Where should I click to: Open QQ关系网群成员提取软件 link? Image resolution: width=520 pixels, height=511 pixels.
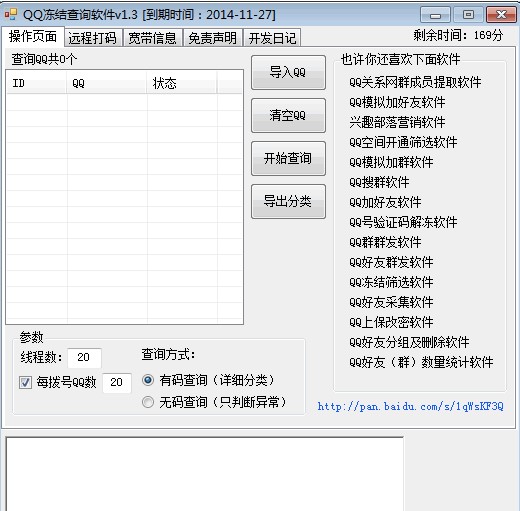[415, 82]
